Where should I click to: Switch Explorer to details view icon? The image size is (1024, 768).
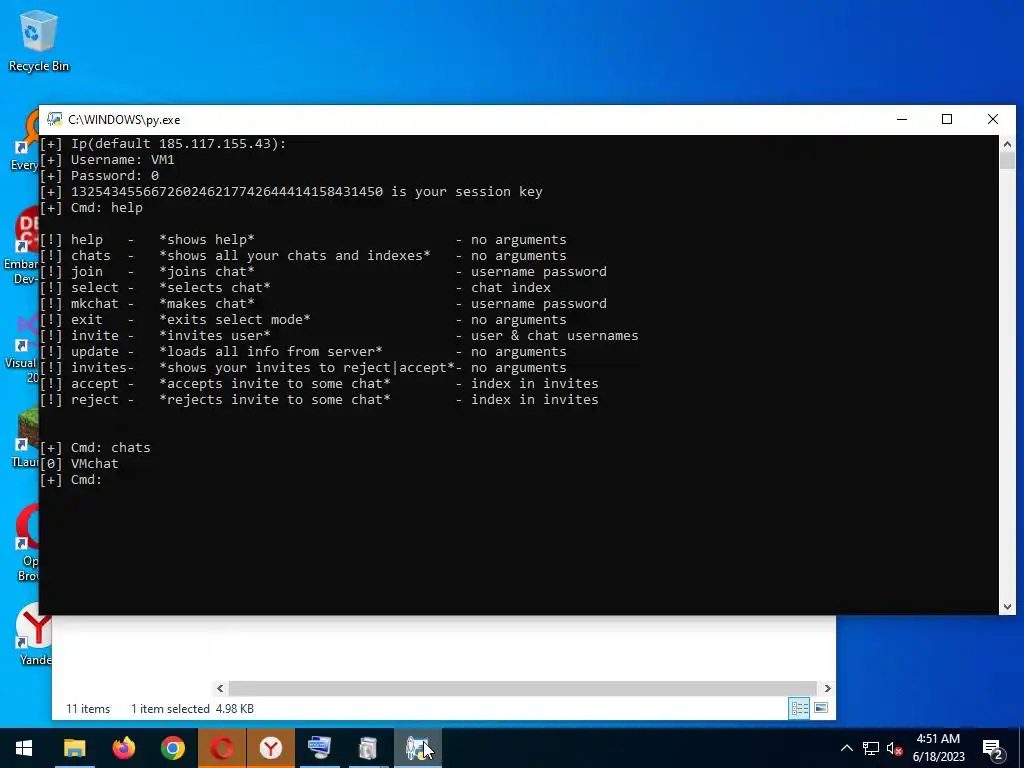[799, 709]
